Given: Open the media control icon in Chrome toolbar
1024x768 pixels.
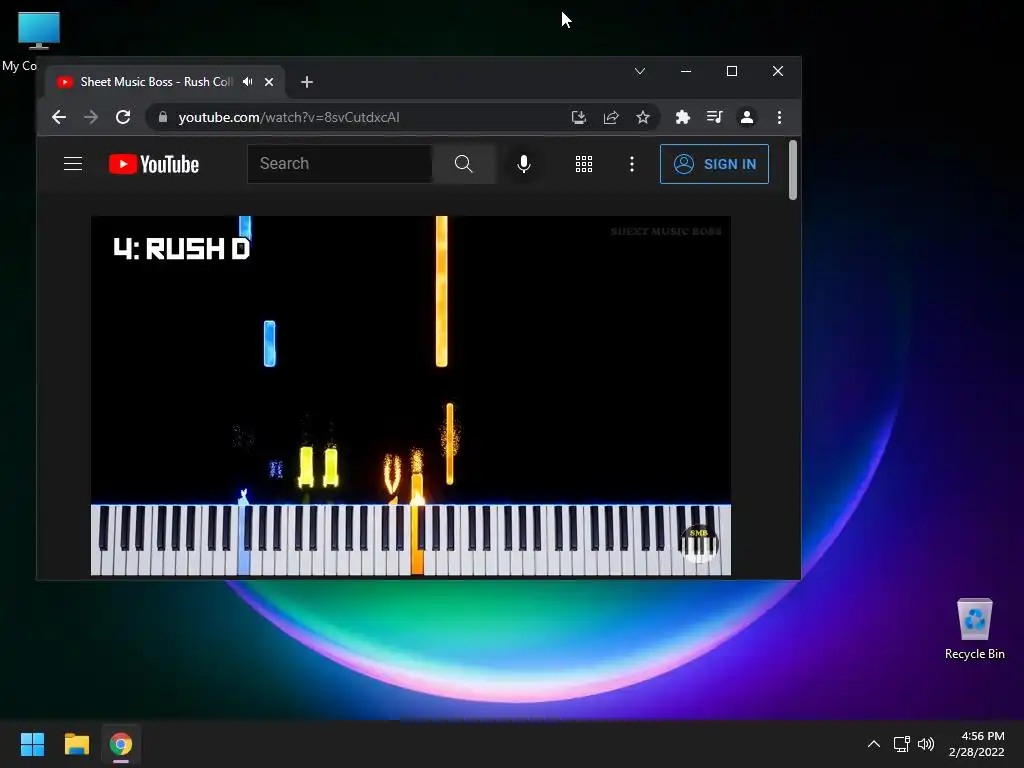Looking at the screenshot, I should [714, 118].
